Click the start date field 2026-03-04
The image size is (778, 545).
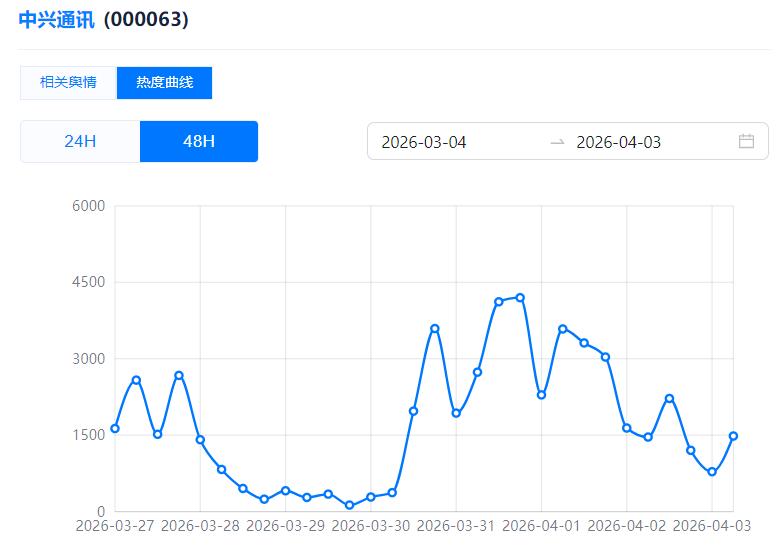click(424, 142)
